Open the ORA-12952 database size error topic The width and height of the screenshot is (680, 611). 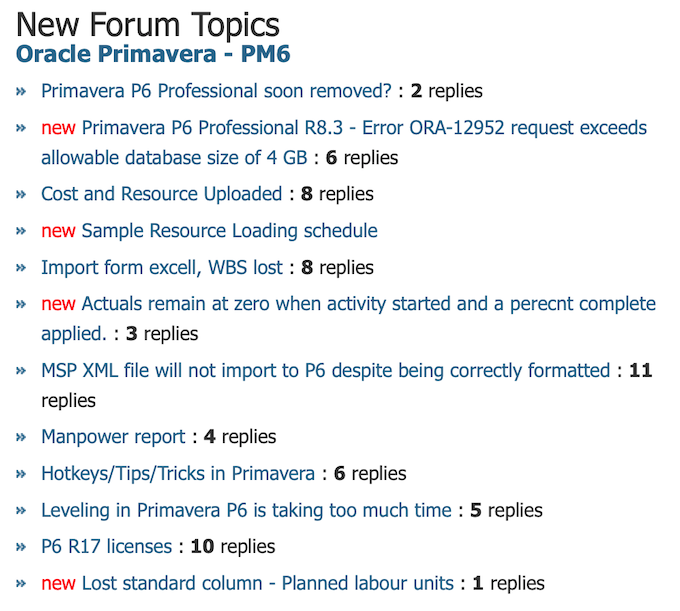pyautogui.click(x=364, y=128)
